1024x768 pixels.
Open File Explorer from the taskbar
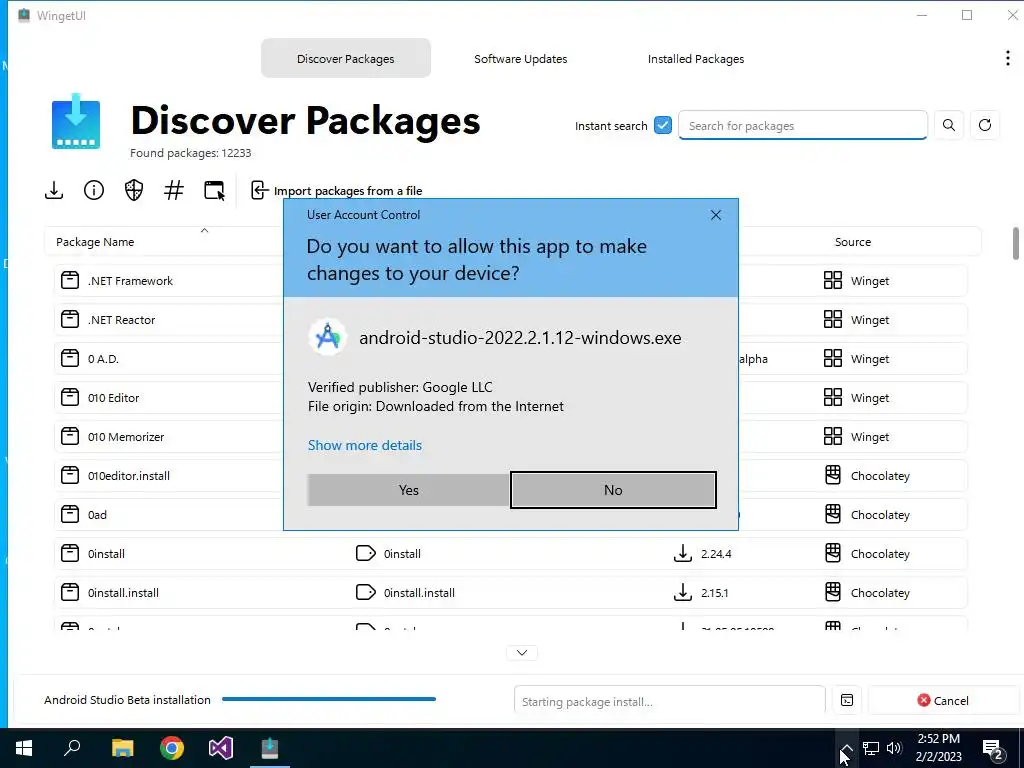click(123, 748)
